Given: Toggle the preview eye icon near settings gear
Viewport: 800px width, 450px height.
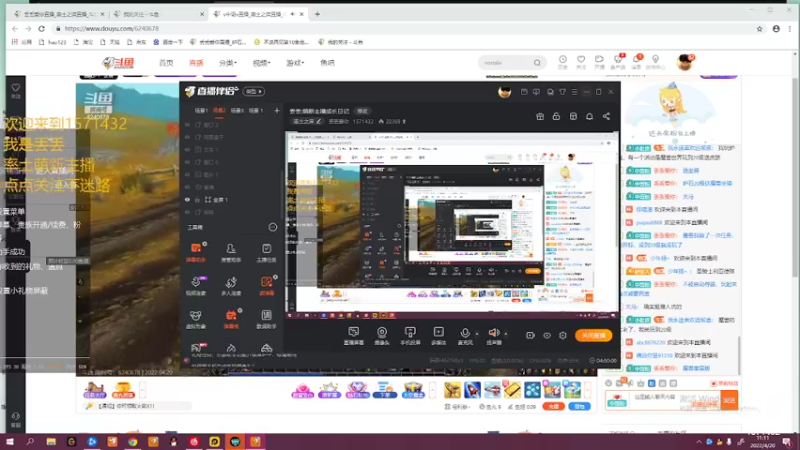Looking at the screenshot, I should tap(547, 335).
